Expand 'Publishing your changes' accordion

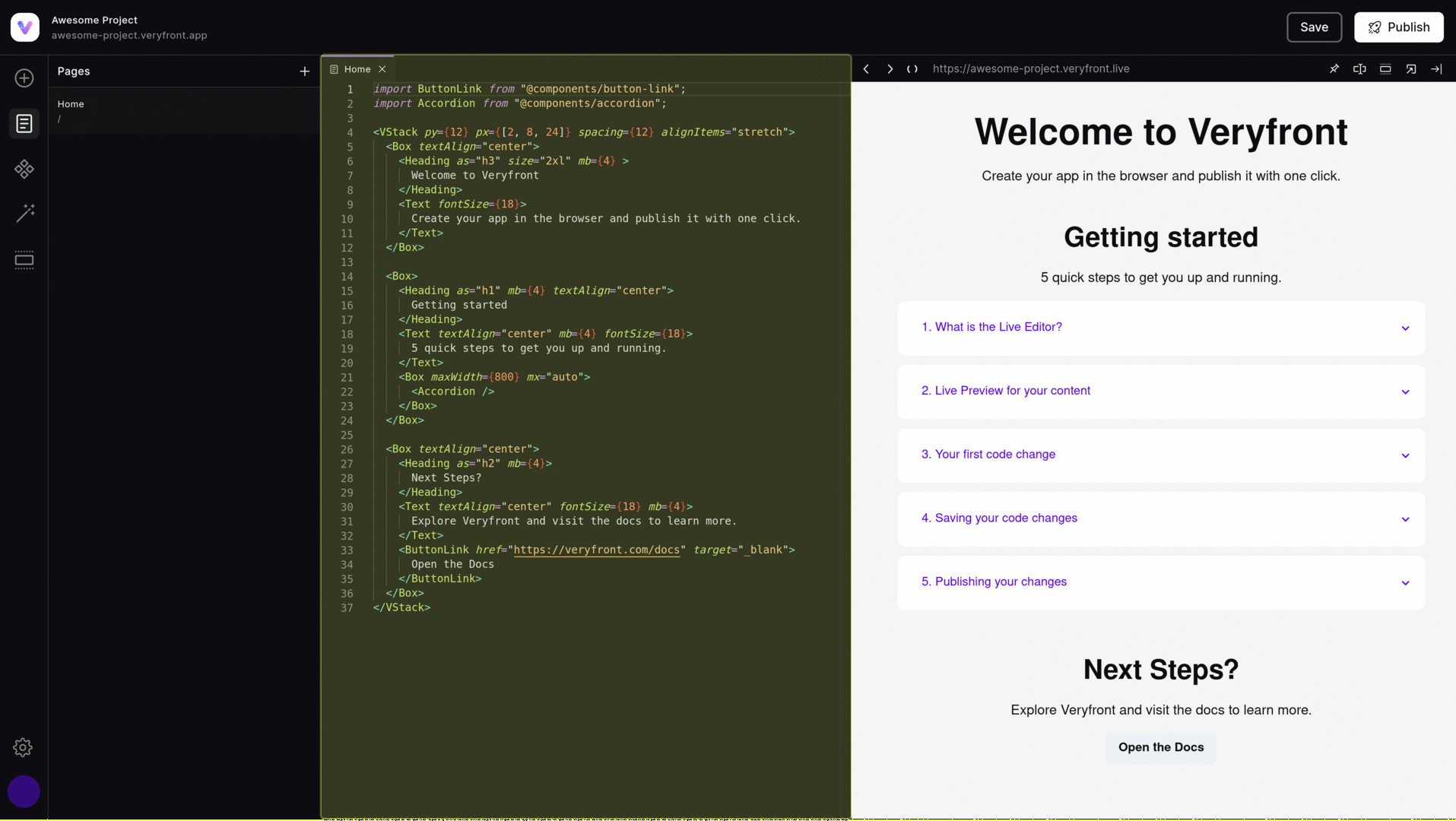pos(1161,583)
